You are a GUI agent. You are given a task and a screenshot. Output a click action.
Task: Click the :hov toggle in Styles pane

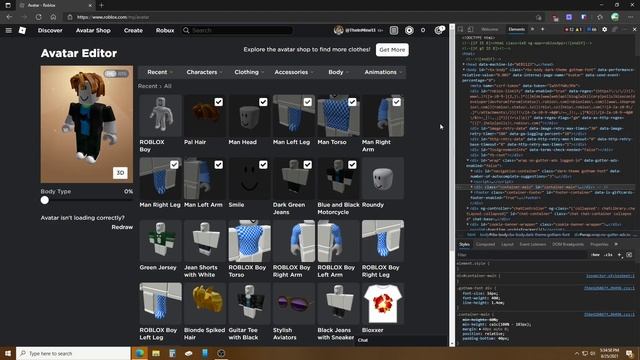click(x=595, y=255)
